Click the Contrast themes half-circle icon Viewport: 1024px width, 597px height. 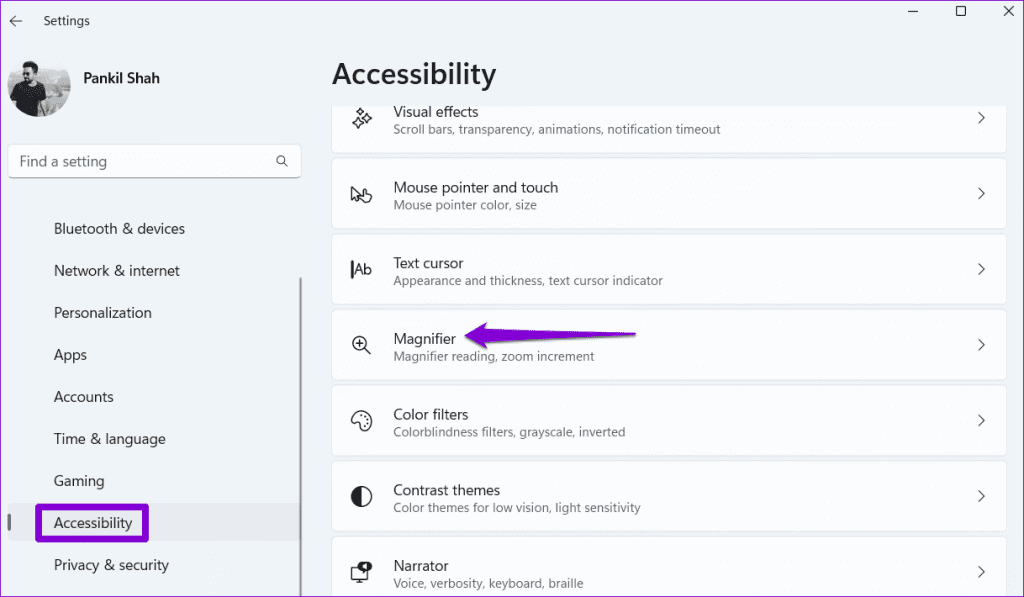pyautogui.click(x=361, y=496)
